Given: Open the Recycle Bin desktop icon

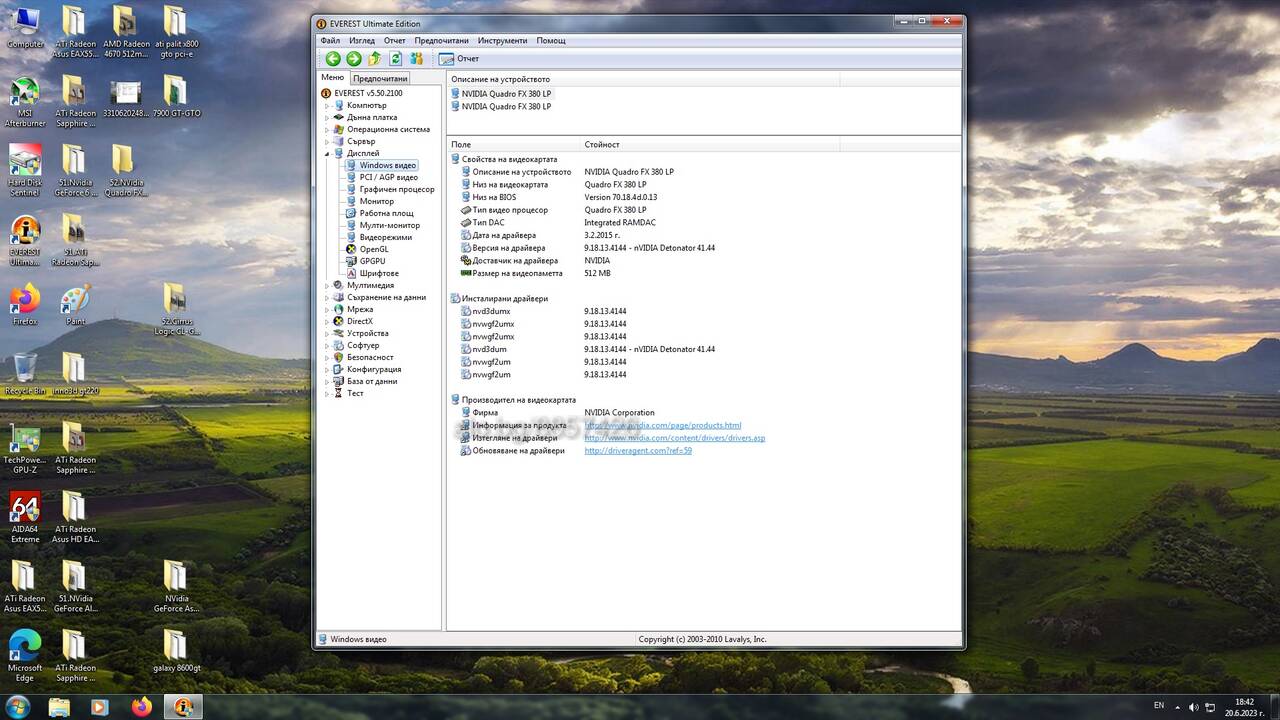Looking at the screenshot, I should 25,374.
